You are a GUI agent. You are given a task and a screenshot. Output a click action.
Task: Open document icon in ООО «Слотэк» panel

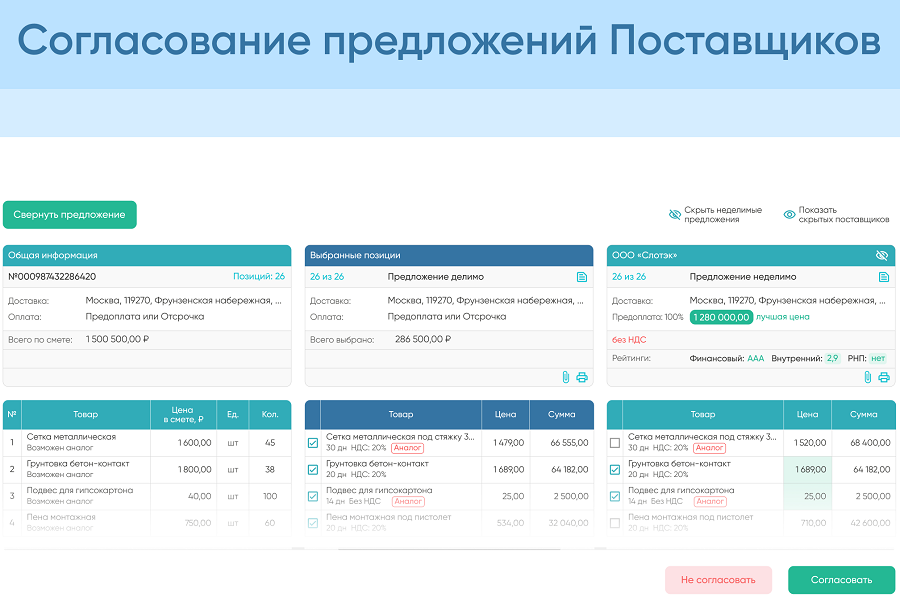(x=884, y=277)
